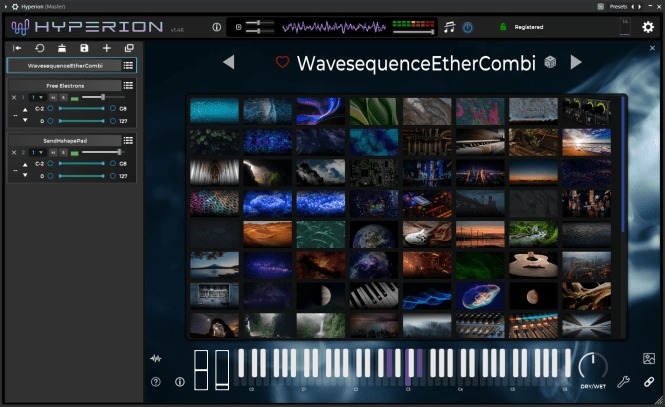This screenshot has height=407, width=665.
Task: Click the save floppy disk icon
Action: [84, 48]
